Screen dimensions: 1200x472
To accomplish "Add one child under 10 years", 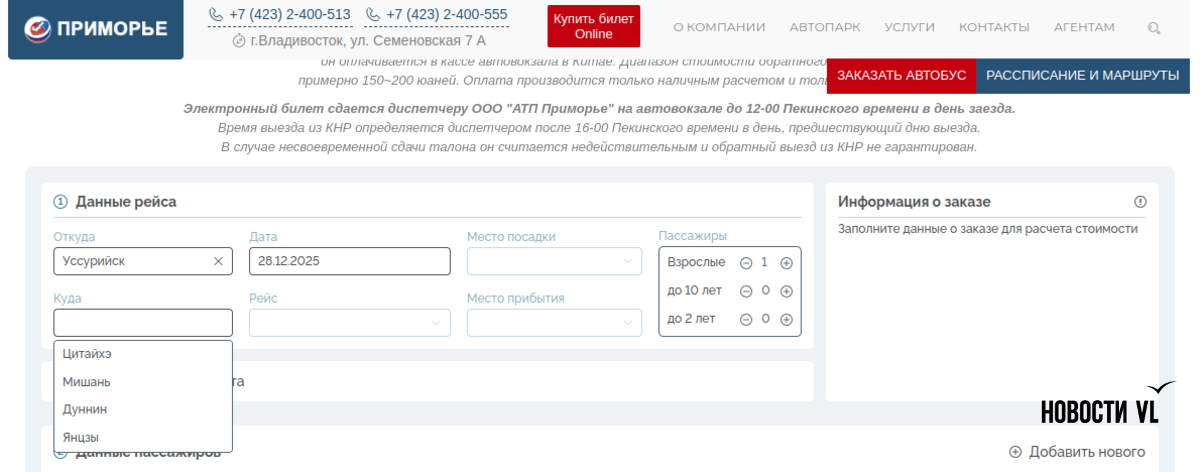I will pyautogui.click(x=786, y=291).
